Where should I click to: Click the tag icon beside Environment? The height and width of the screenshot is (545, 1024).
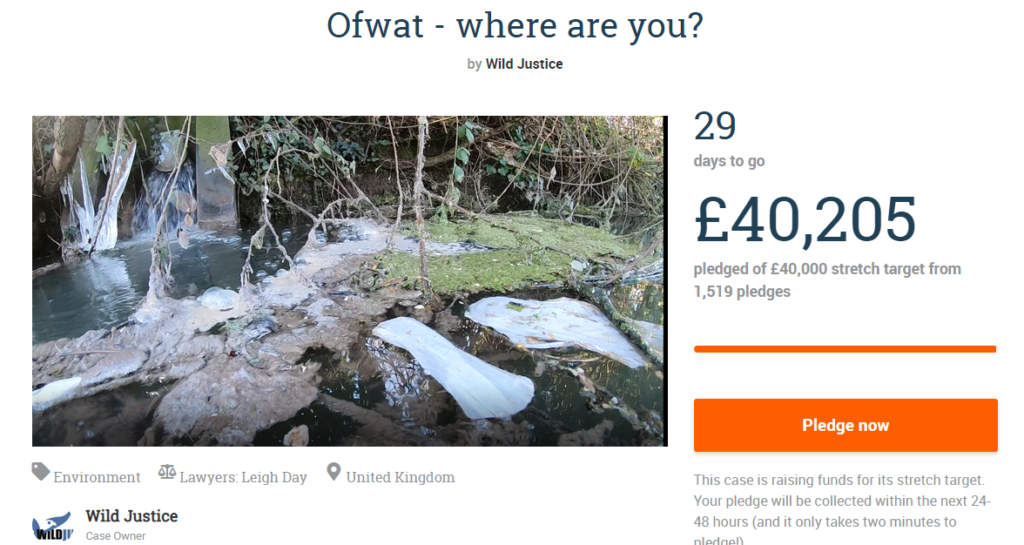coord(41,473)
